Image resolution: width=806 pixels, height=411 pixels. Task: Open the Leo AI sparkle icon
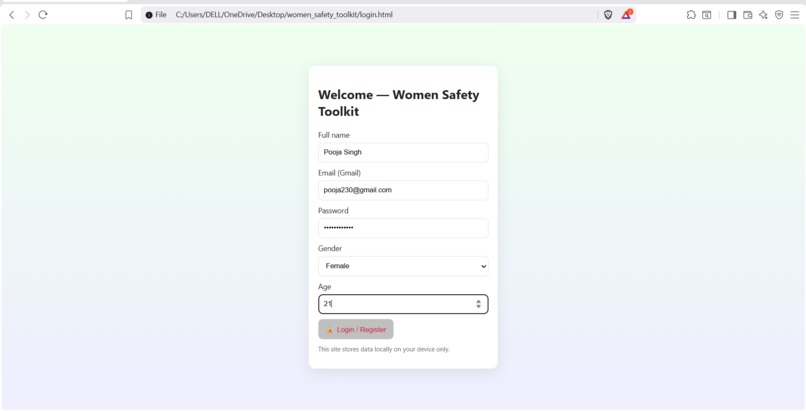click(763, 15)
